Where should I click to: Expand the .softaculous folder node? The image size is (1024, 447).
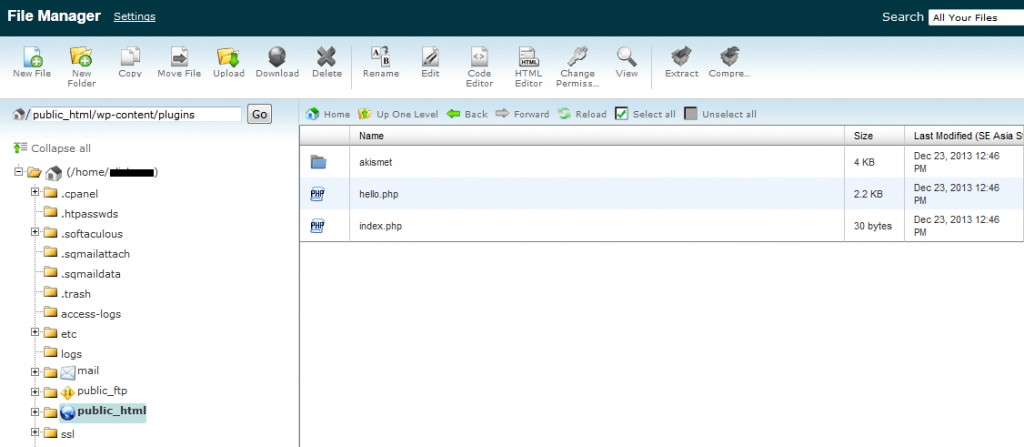click(35, 233)
